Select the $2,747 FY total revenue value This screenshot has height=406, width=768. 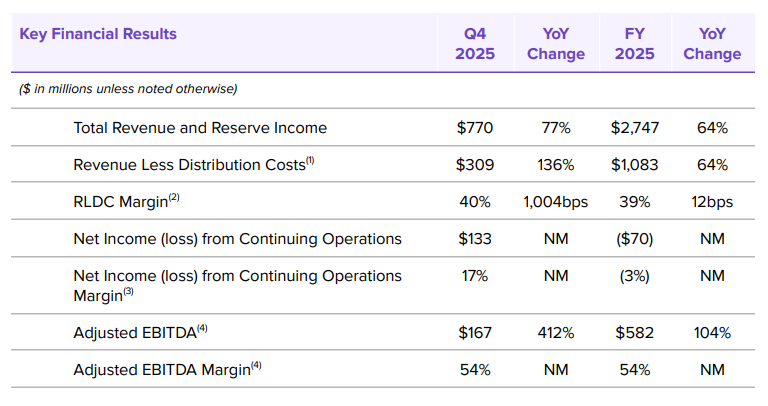pos(634,128)
